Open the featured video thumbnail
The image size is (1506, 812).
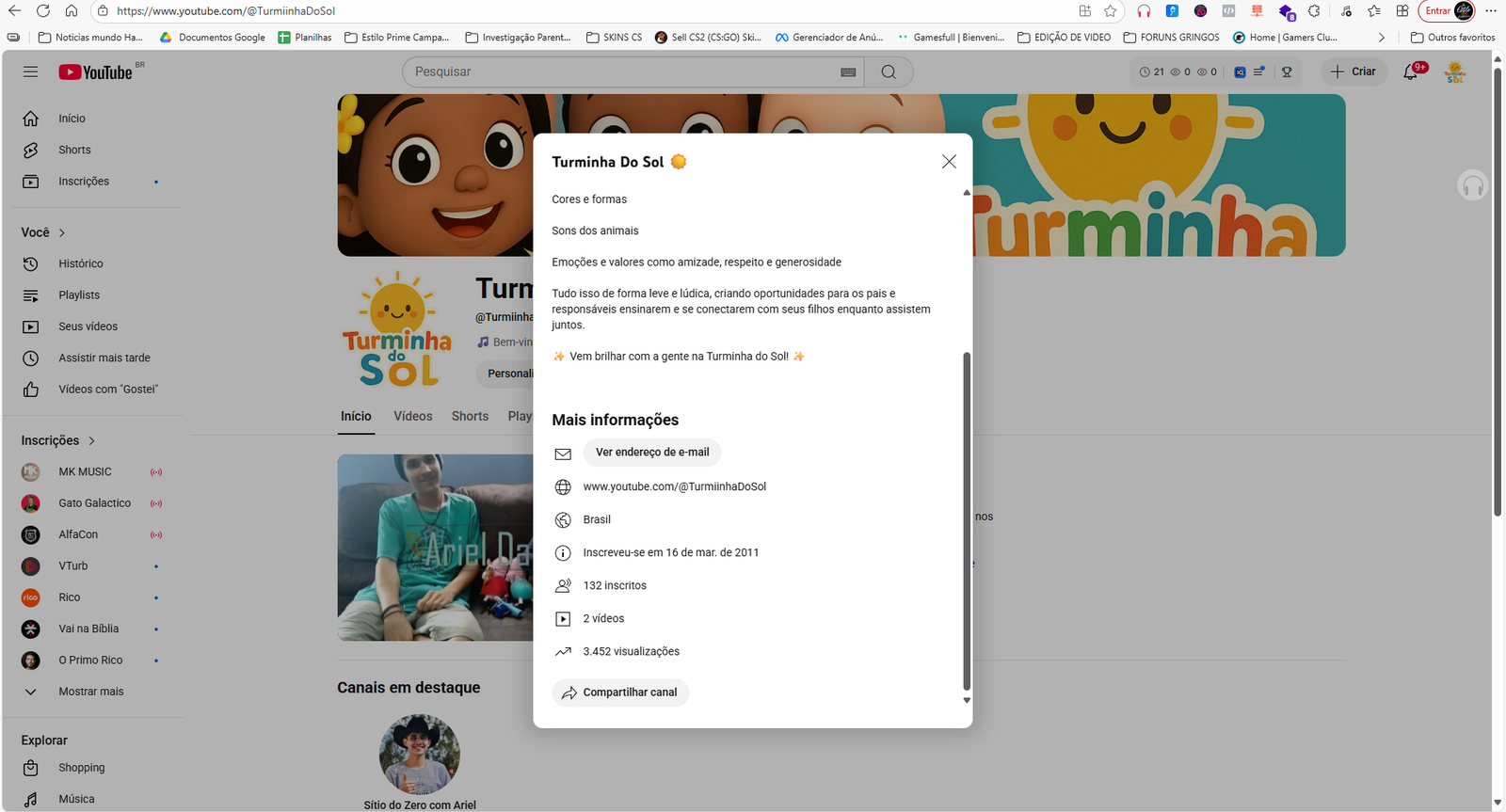436,548
